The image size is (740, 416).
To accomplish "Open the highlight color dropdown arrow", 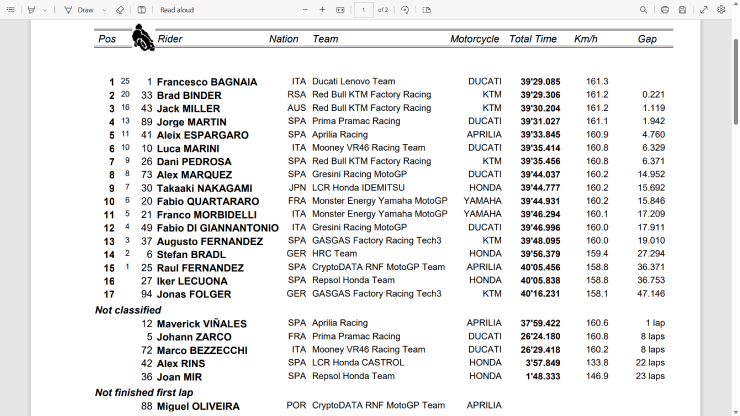I will [x=45, y=10].
